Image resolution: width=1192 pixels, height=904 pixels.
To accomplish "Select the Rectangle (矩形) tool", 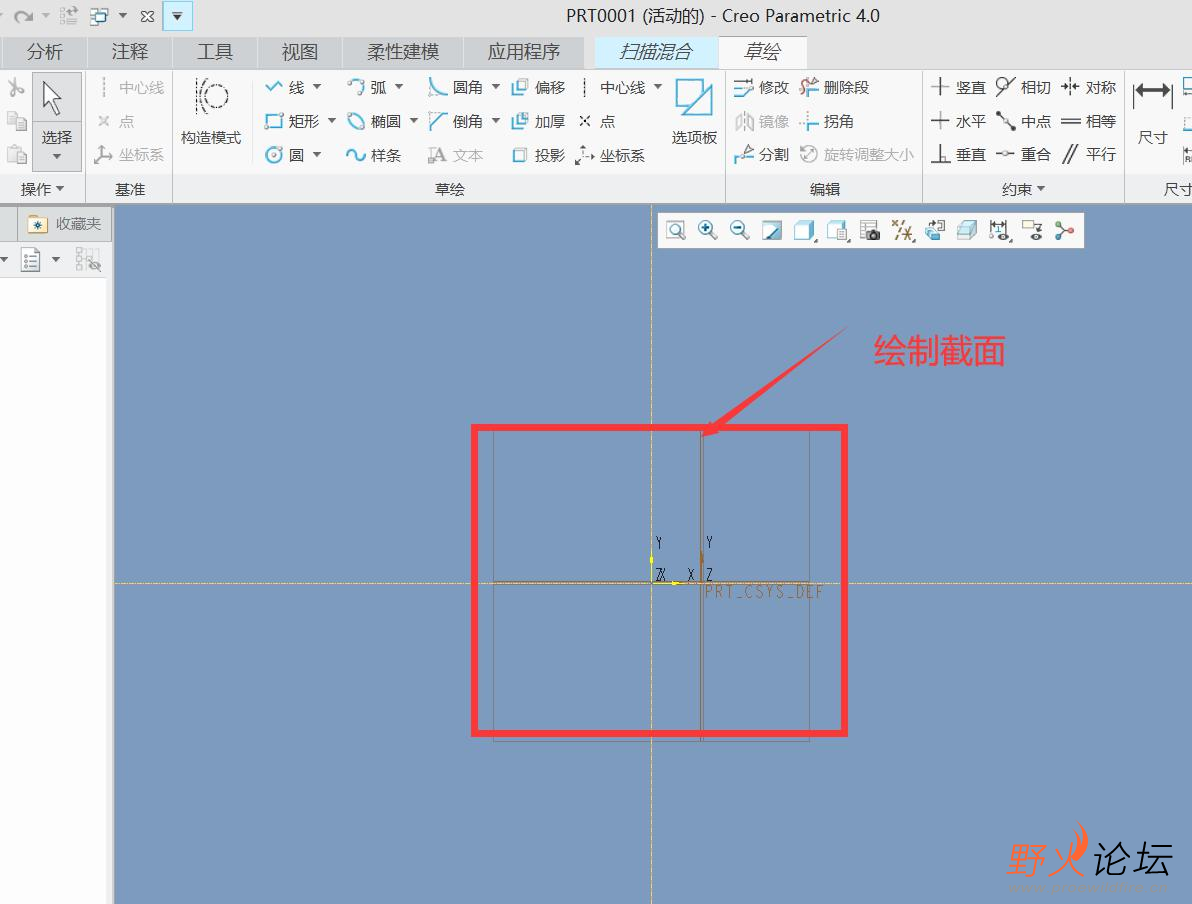I will pos(292,121).
